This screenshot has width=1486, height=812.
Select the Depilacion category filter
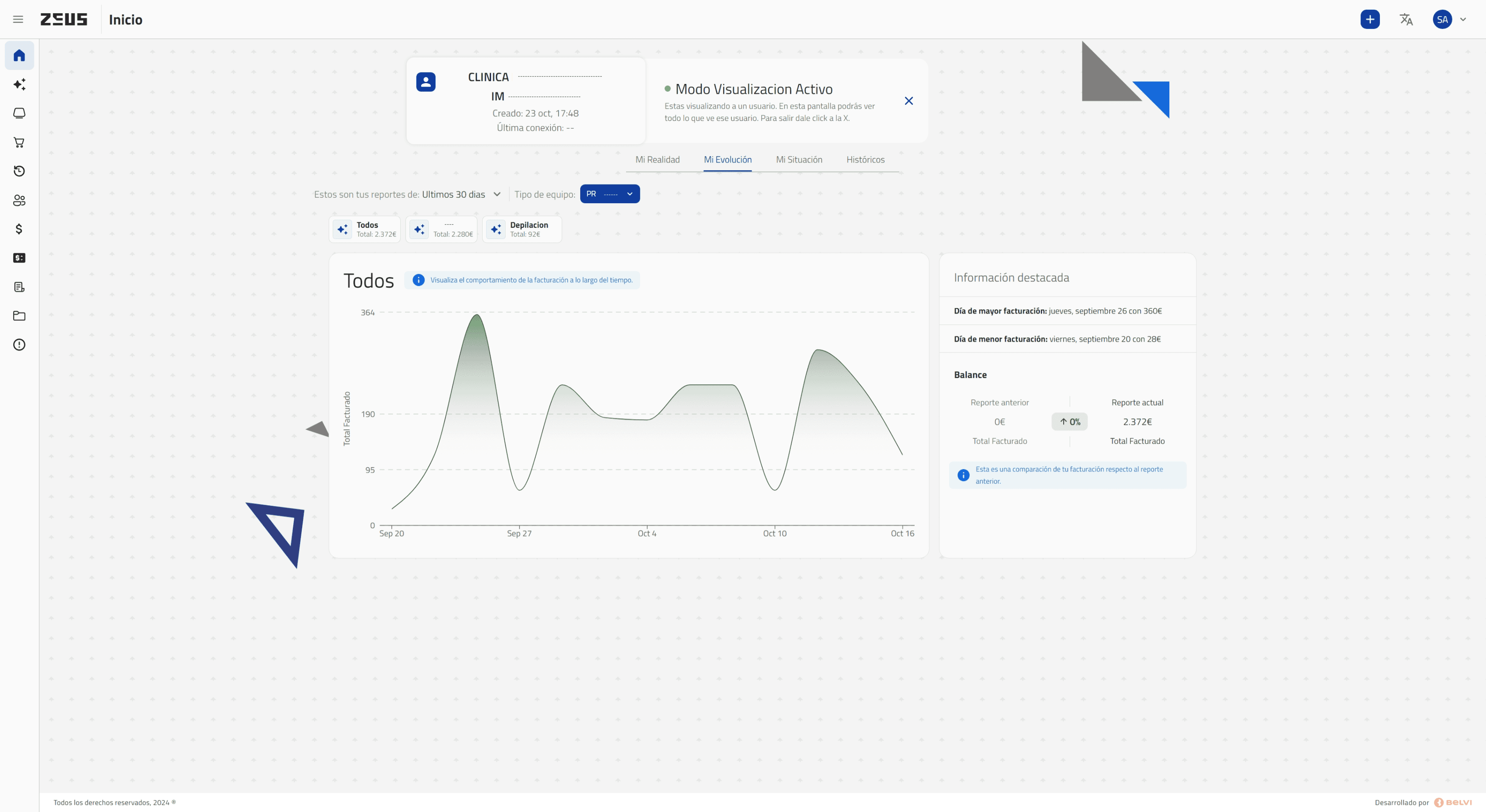click(522, 230)
